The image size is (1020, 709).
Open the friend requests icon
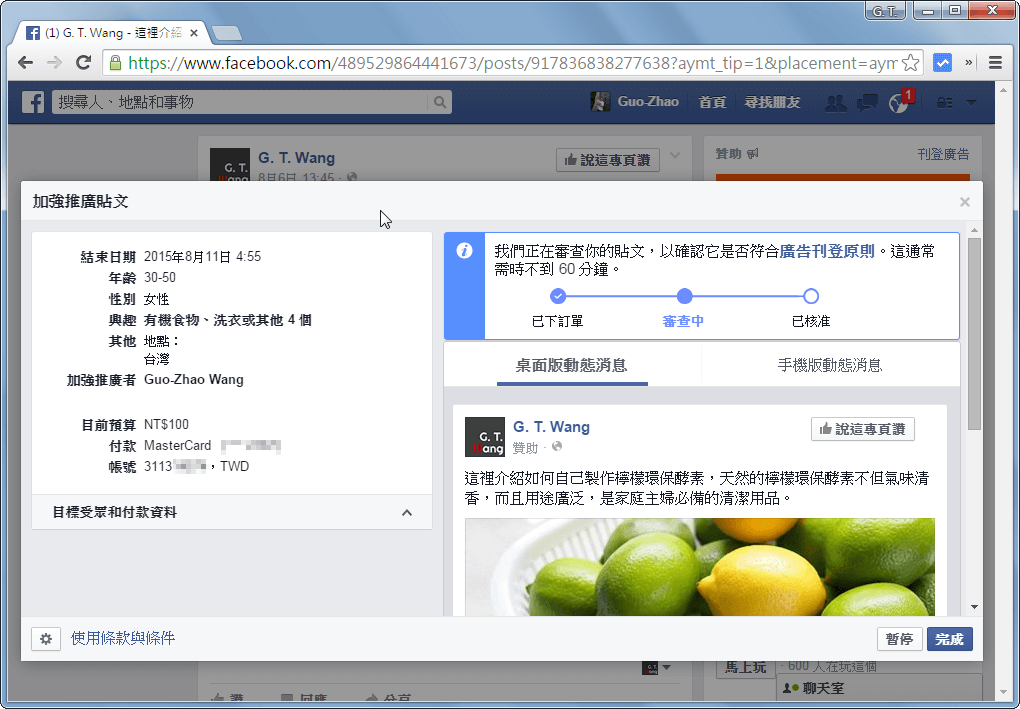[835, 101]
